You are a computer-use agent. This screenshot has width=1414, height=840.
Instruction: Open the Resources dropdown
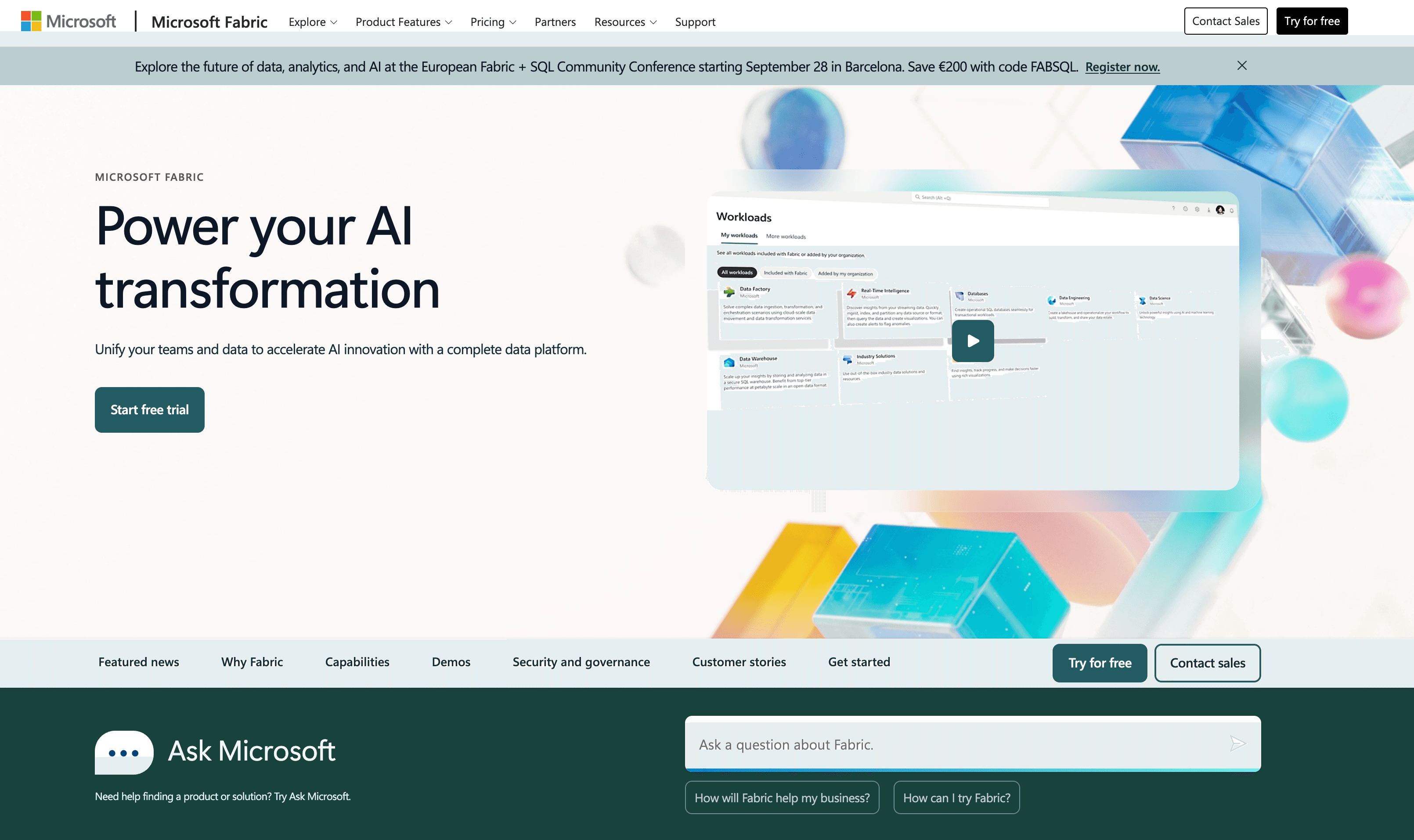click(625, 22)
